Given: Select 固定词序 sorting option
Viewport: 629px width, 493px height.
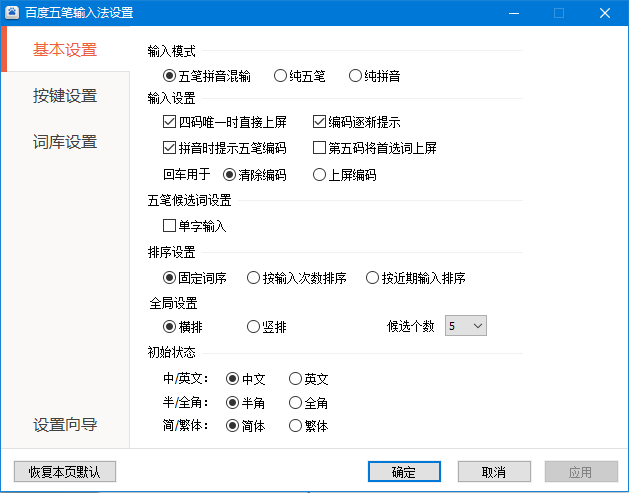Looking at the screenshot, I should click(195, 278).
